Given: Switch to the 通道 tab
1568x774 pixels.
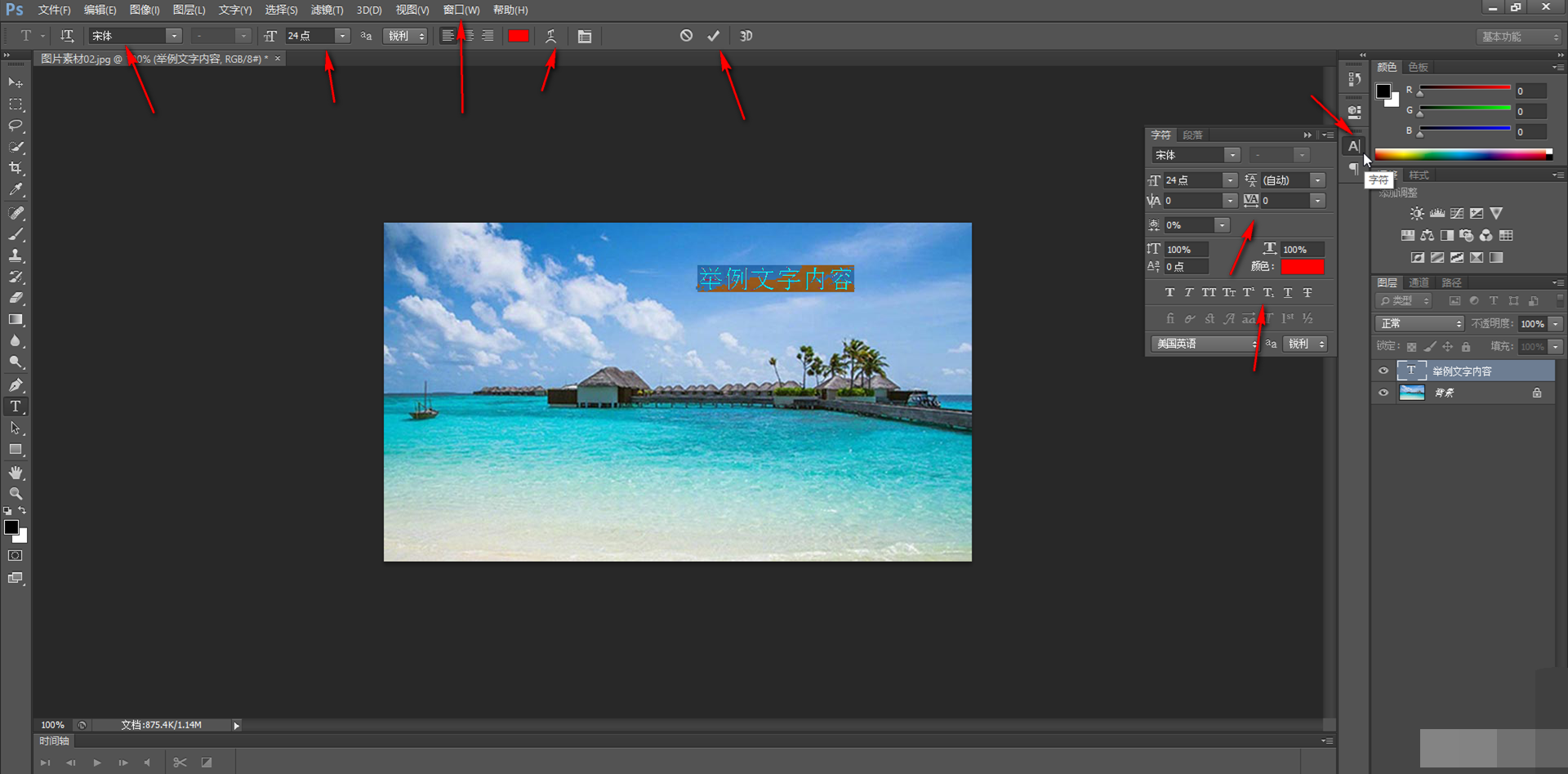Looking at the screenshot, I should tap(1419, 282).
